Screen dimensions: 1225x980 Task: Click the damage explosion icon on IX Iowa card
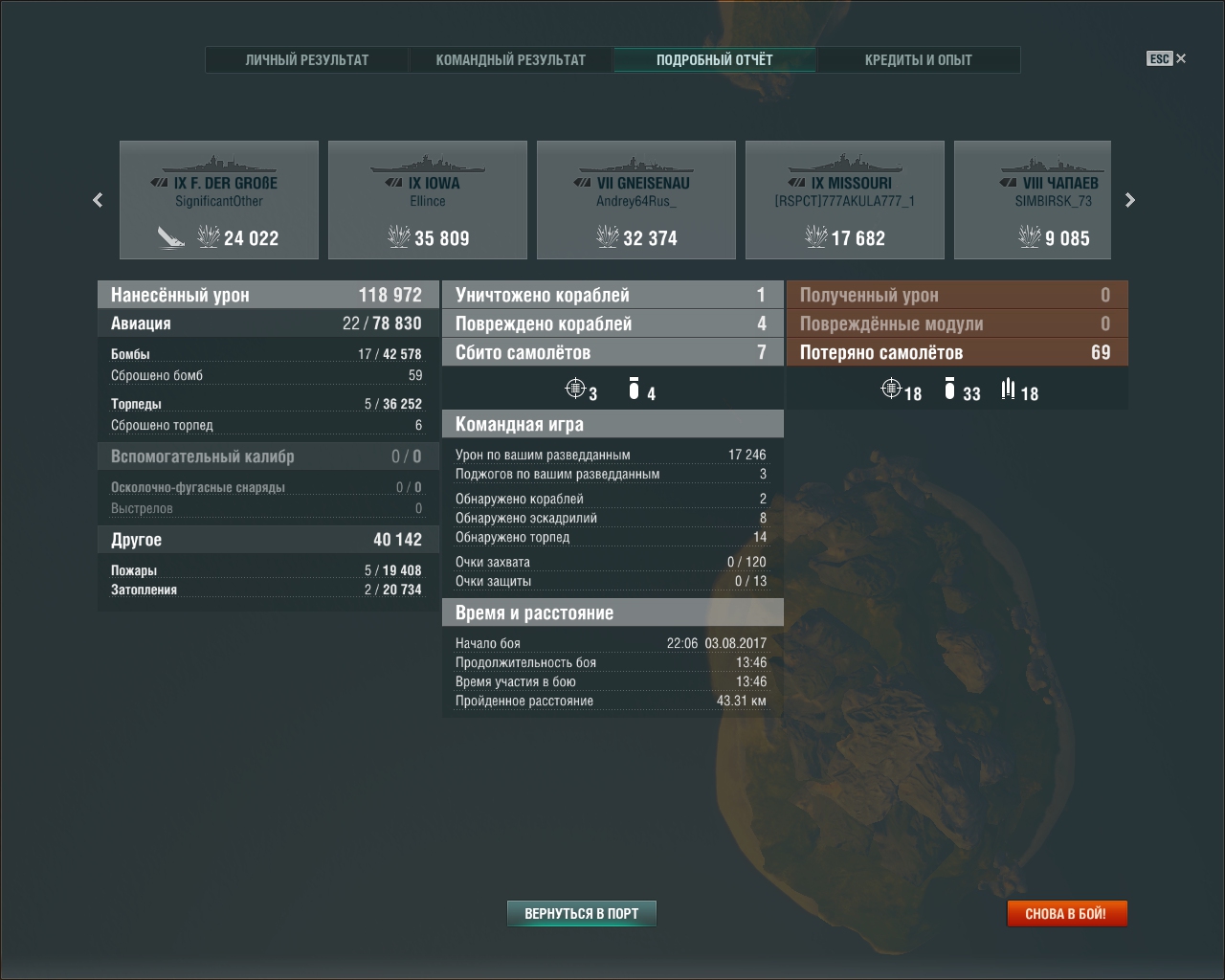399,236
